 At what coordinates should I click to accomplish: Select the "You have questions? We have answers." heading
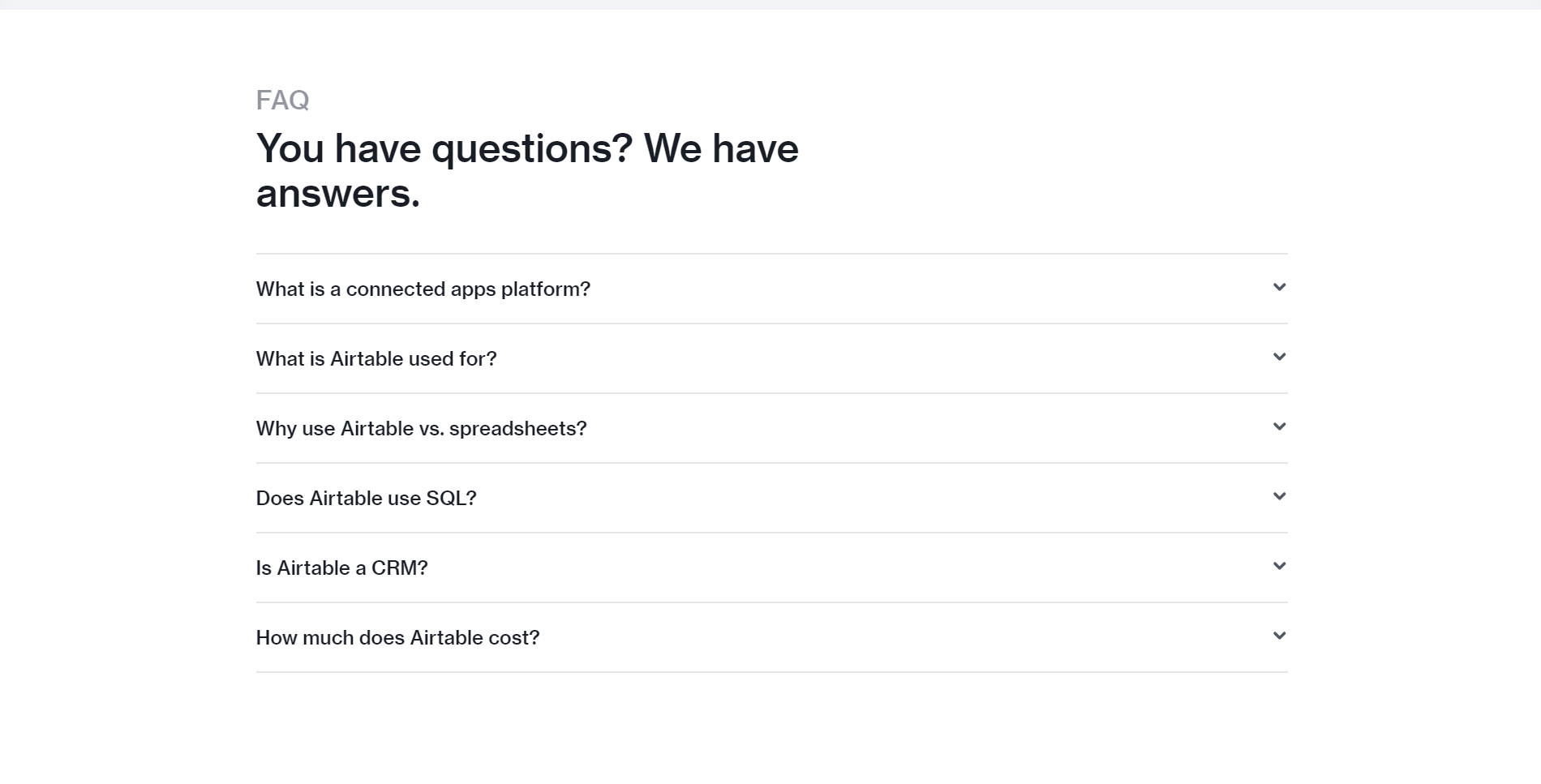point(527,170)
